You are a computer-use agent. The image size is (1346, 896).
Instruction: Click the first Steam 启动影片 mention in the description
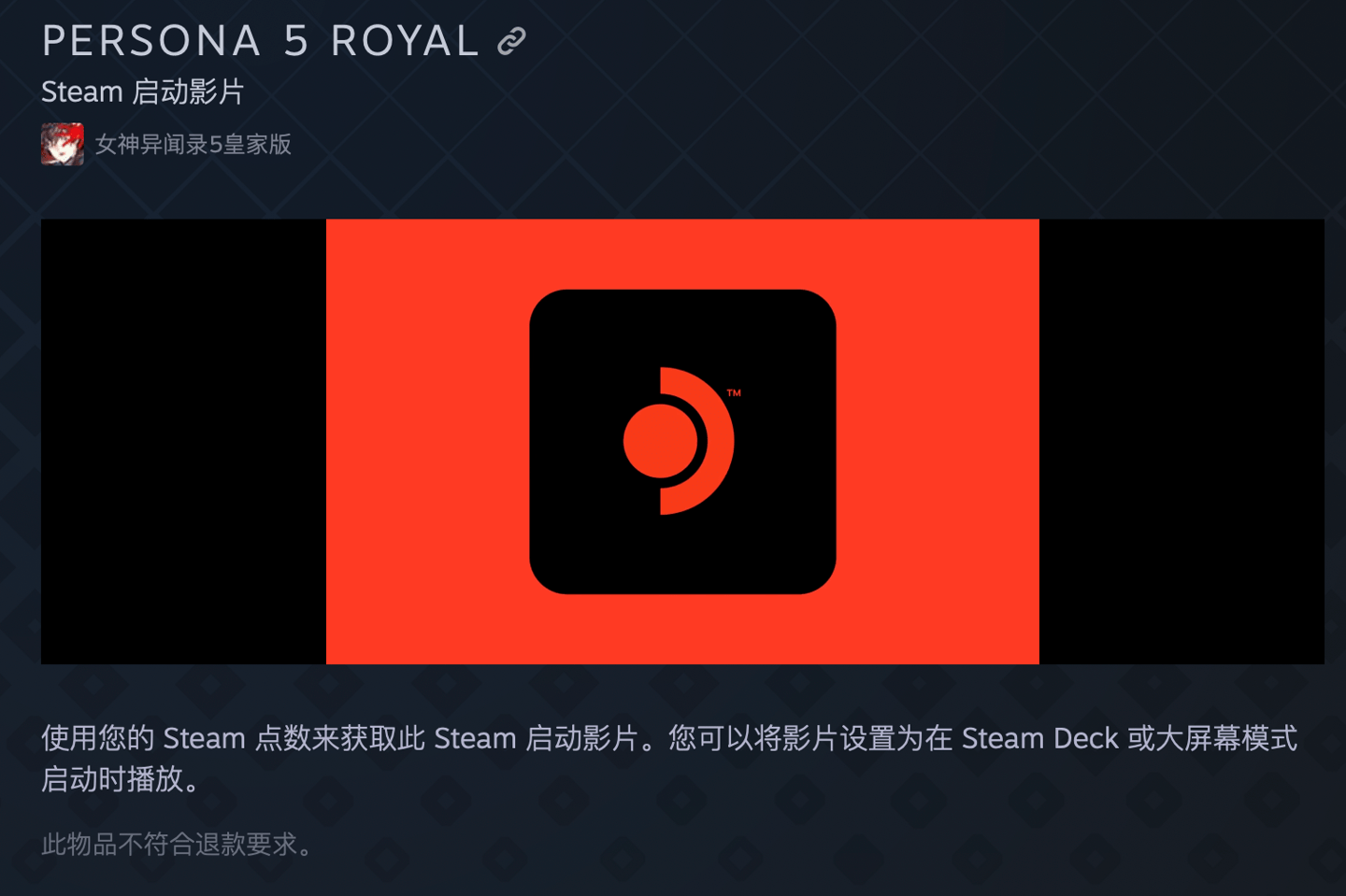537,738
